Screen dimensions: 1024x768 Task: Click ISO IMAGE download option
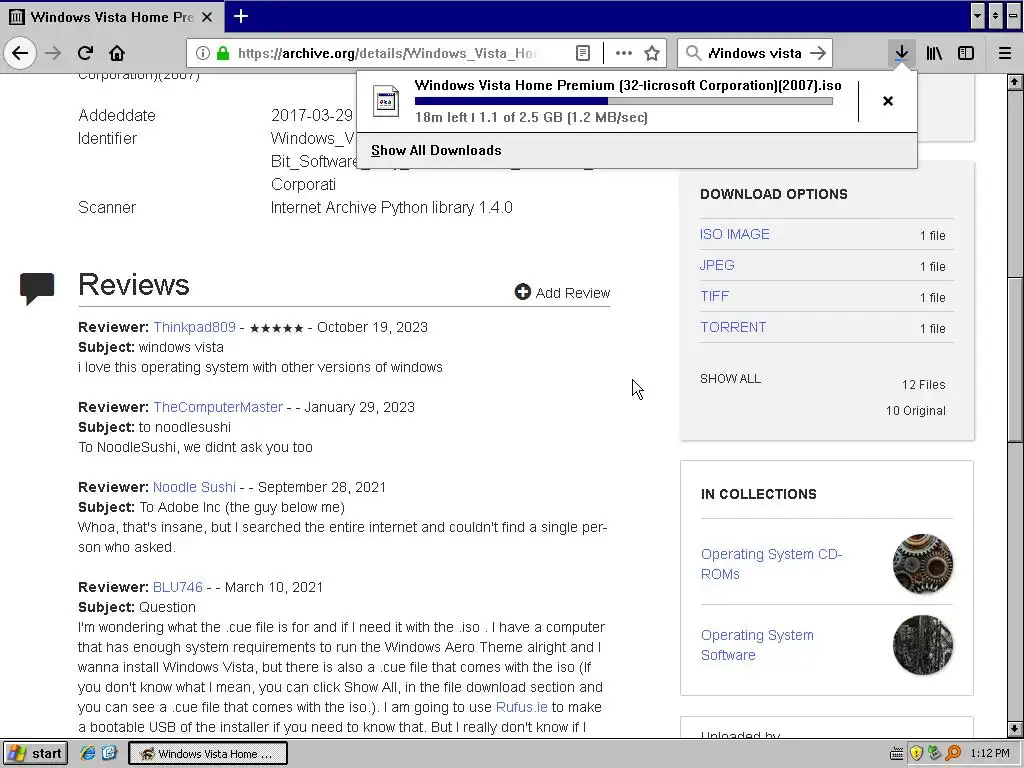(x=735, y=234)
